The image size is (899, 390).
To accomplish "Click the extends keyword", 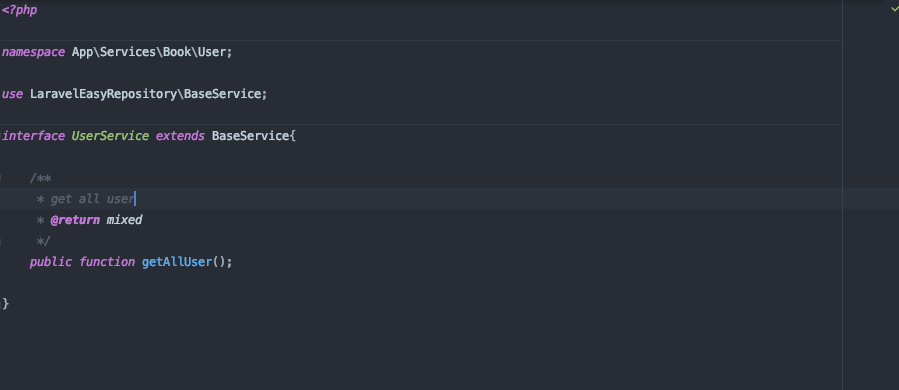I will (x=180, y=136).
